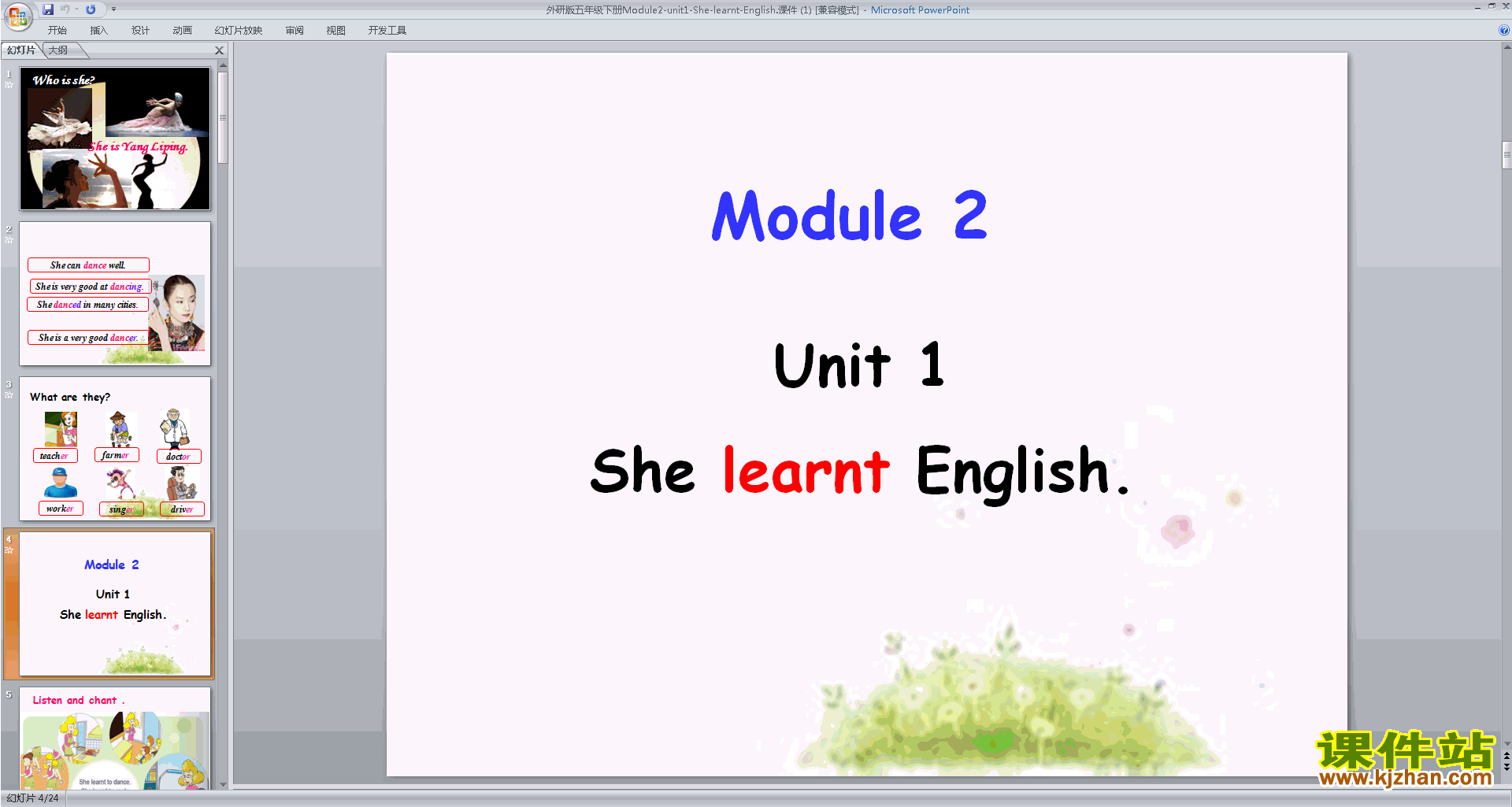This screenshot has width=1512, height=807.
Task: Select slide 3 thumbnail 'What are they?'
Action: 115,449
